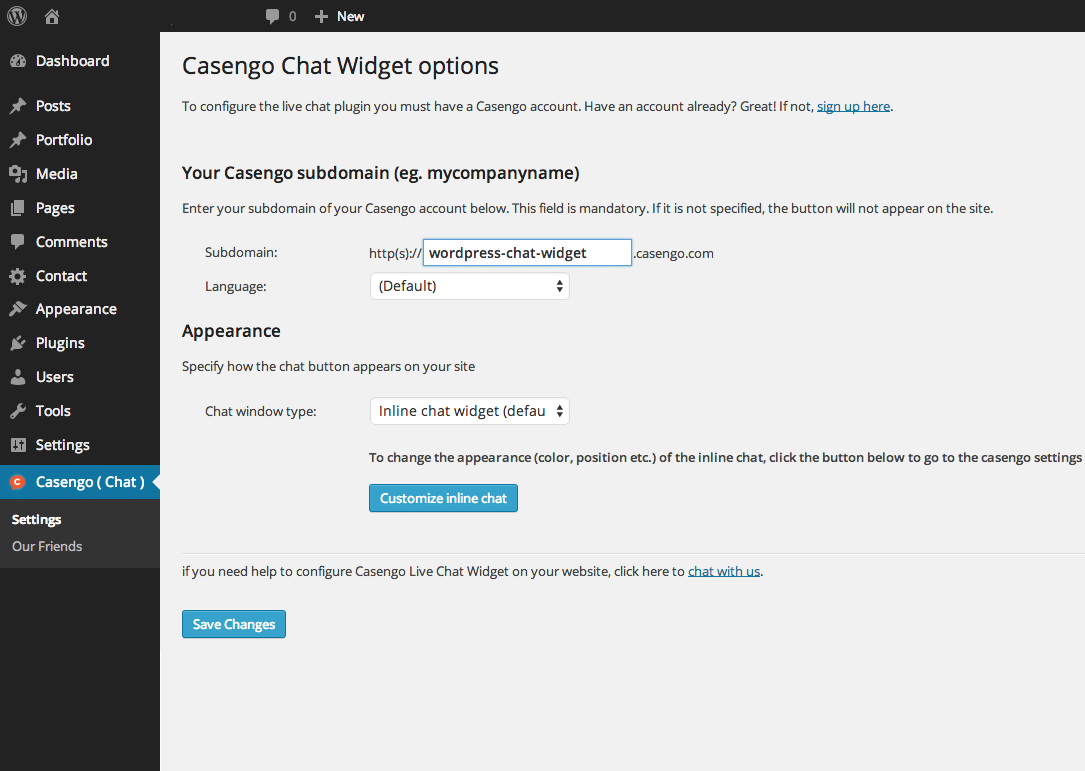This screenshot has width=1085, height=771.
Task: Click the Pages document icon
Action: [x=18, y=208]
